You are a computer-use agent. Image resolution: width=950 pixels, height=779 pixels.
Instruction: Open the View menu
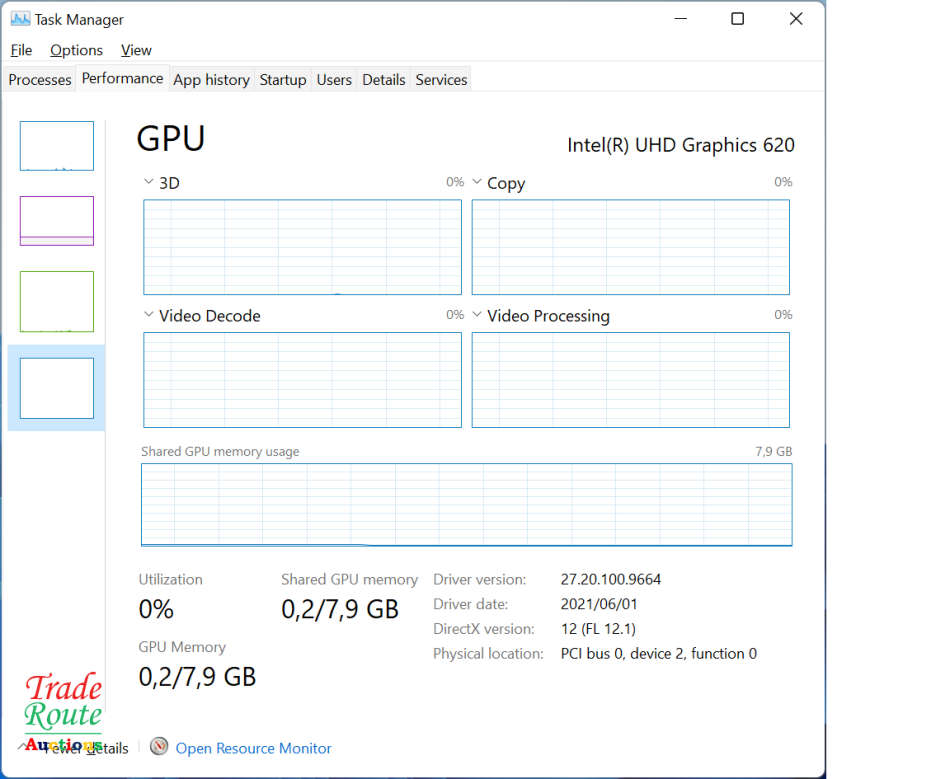136,50
